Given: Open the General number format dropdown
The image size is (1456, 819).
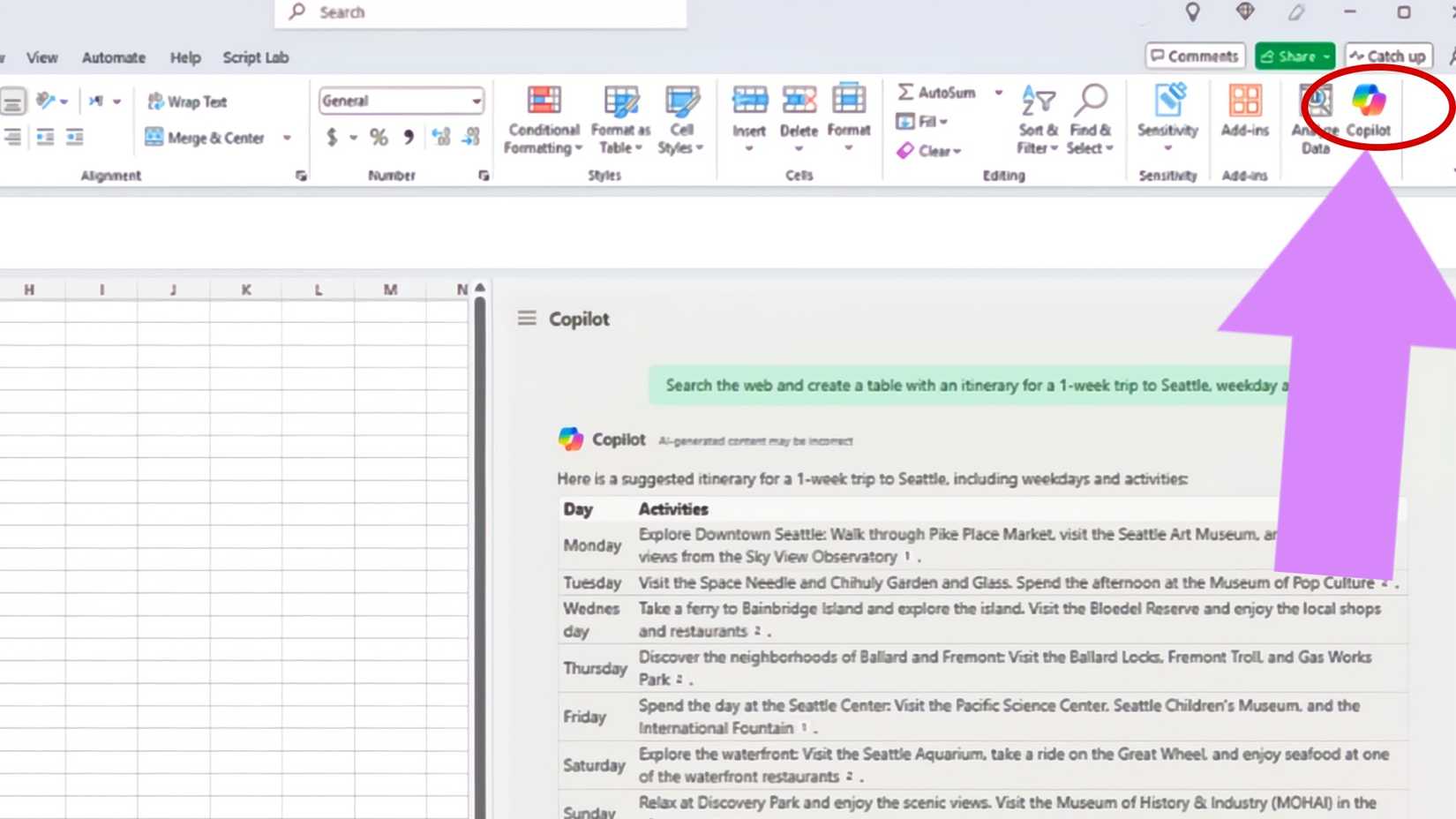Looking at the screenshot, I should coord(477,100).
